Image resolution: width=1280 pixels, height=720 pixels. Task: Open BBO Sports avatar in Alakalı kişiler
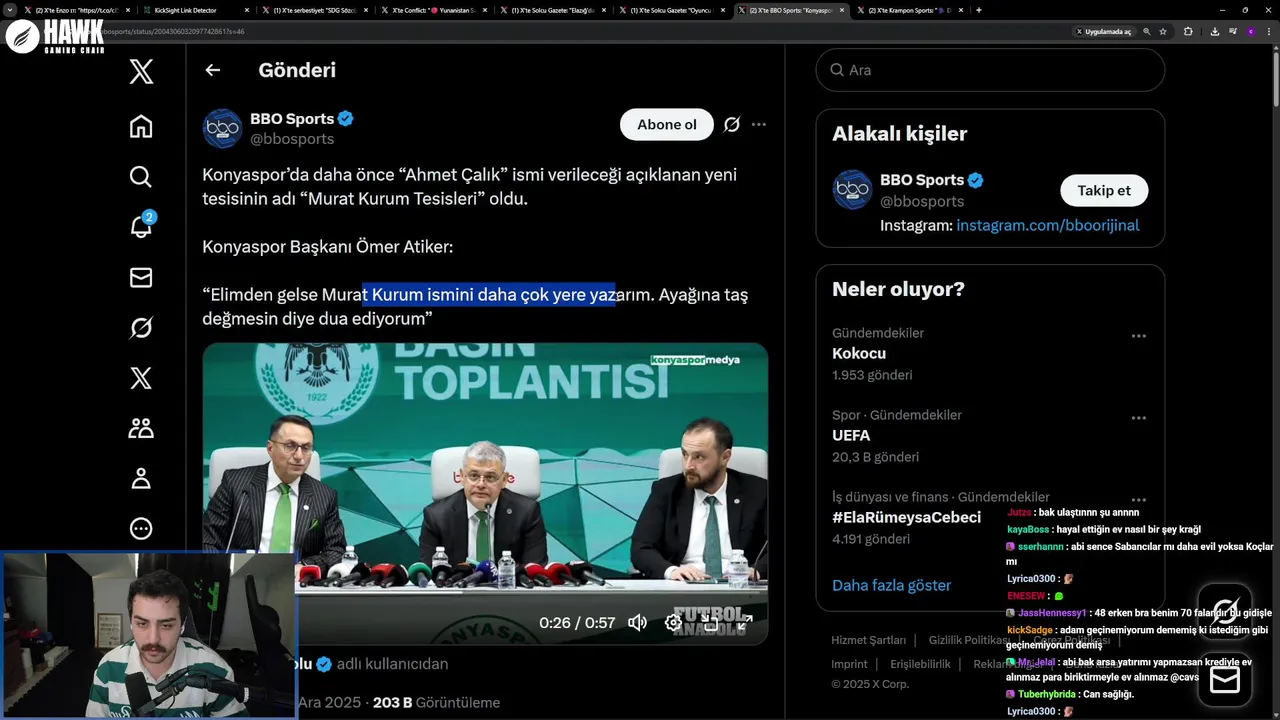click(853, 189)
